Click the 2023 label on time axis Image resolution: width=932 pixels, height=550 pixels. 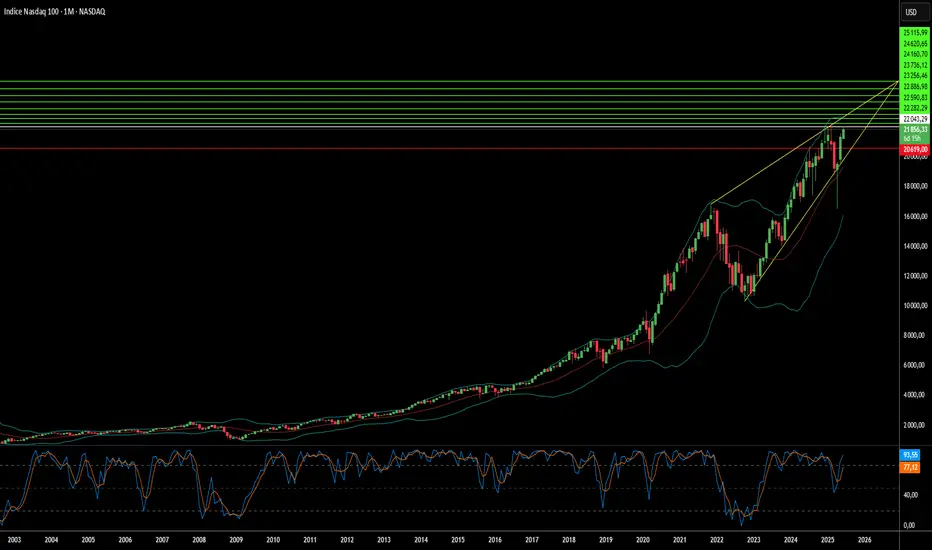coord(754,540)
